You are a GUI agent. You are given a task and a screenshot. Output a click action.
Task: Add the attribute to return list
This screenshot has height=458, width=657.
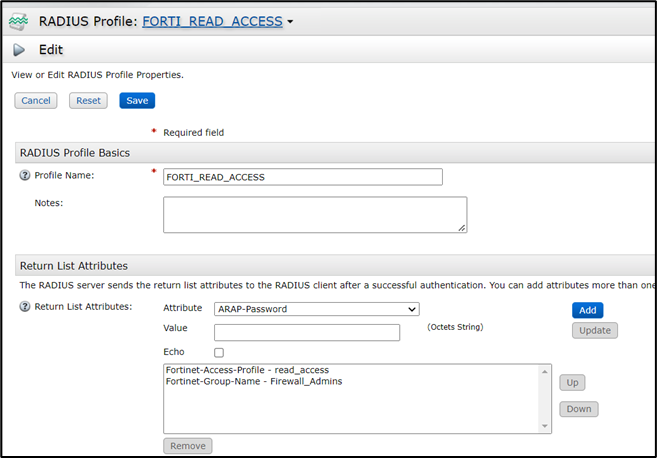587,310
